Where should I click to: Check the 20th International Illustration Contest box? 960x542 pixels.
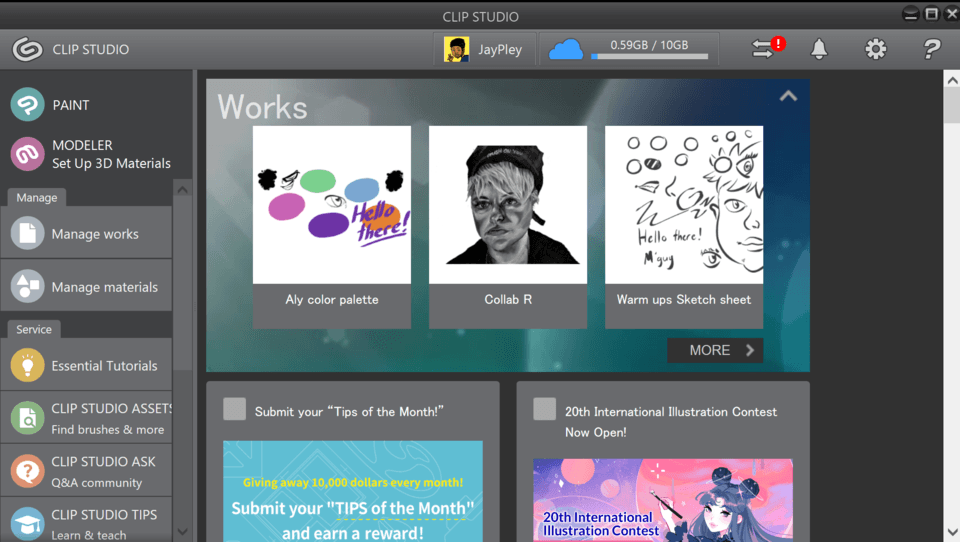[x=544, y=409]
